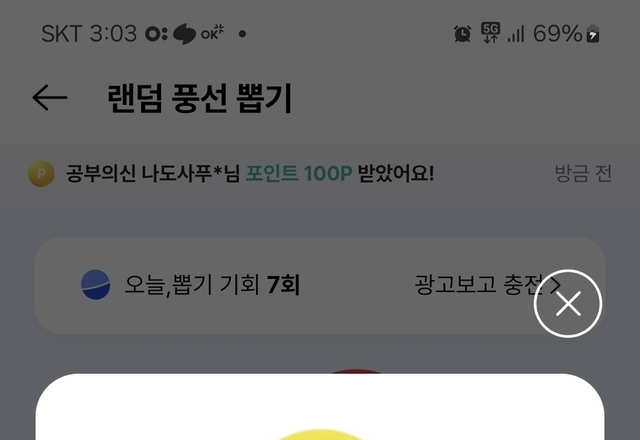Tap the 69% battery percentage
640x440 pixels.
(557, 33)
